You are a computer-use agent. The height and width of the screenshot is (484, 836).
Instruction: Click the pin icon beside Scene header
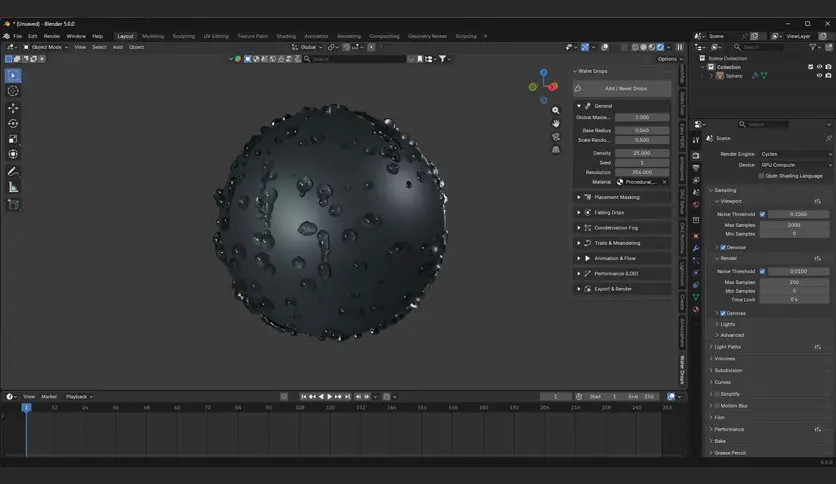tap(829, 138)
